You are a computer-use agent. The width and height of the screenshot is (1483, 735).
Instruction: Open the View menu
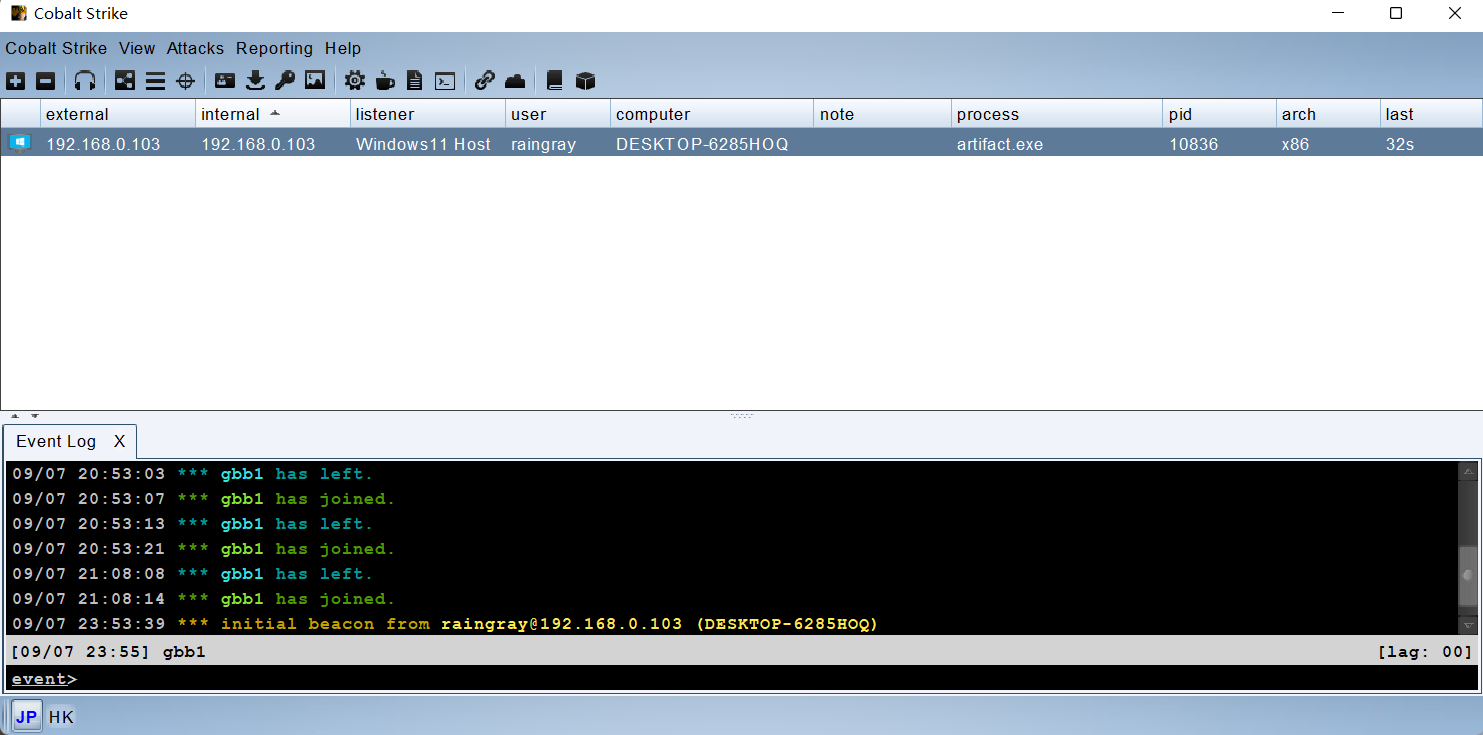(137, 48)
